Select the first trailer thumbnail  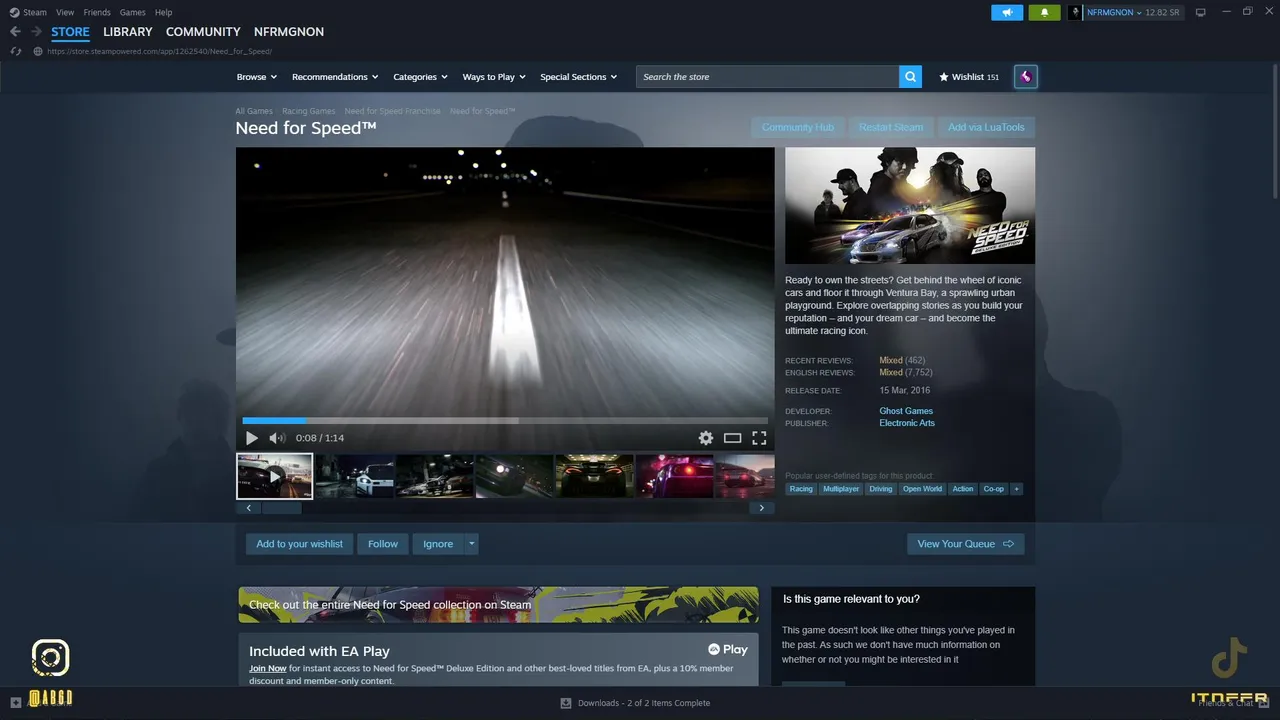pyautogui.click(x=274, y=476)
